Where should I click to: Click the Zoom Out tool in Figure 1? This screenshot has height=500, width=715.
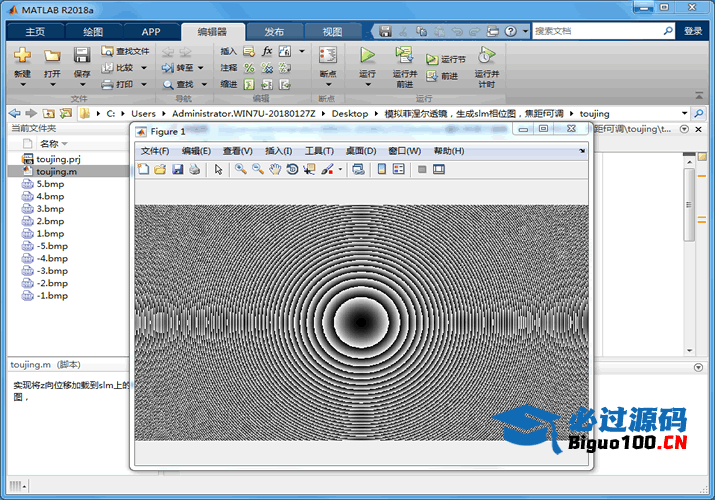258,170
